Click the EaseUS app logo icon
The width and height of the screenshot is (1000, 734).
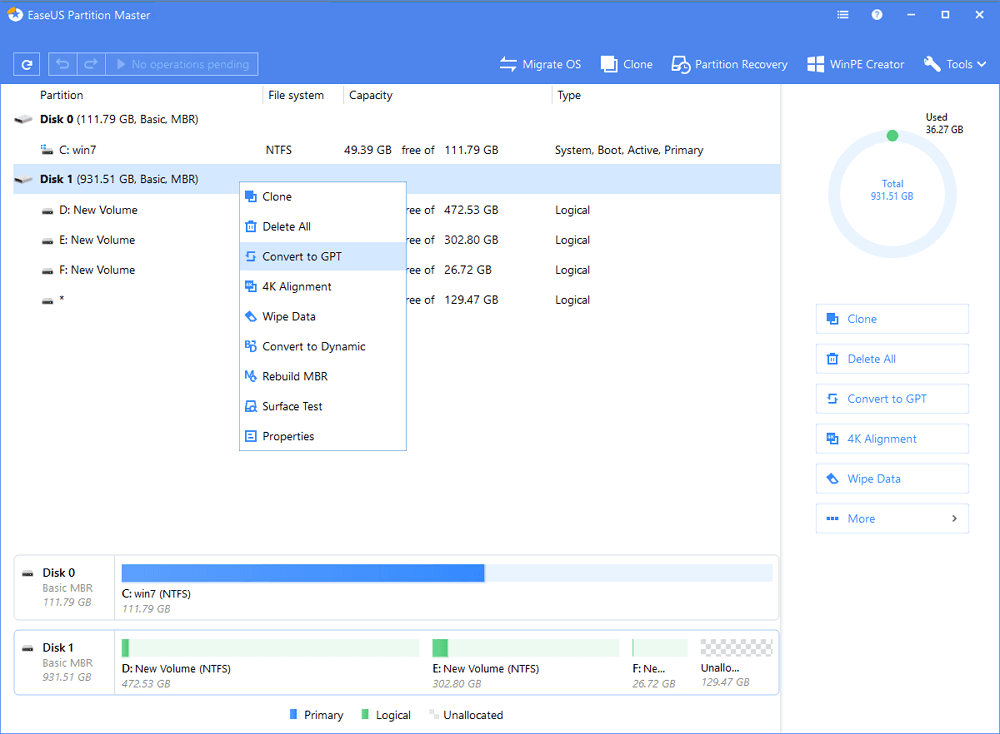click(15, 15)
